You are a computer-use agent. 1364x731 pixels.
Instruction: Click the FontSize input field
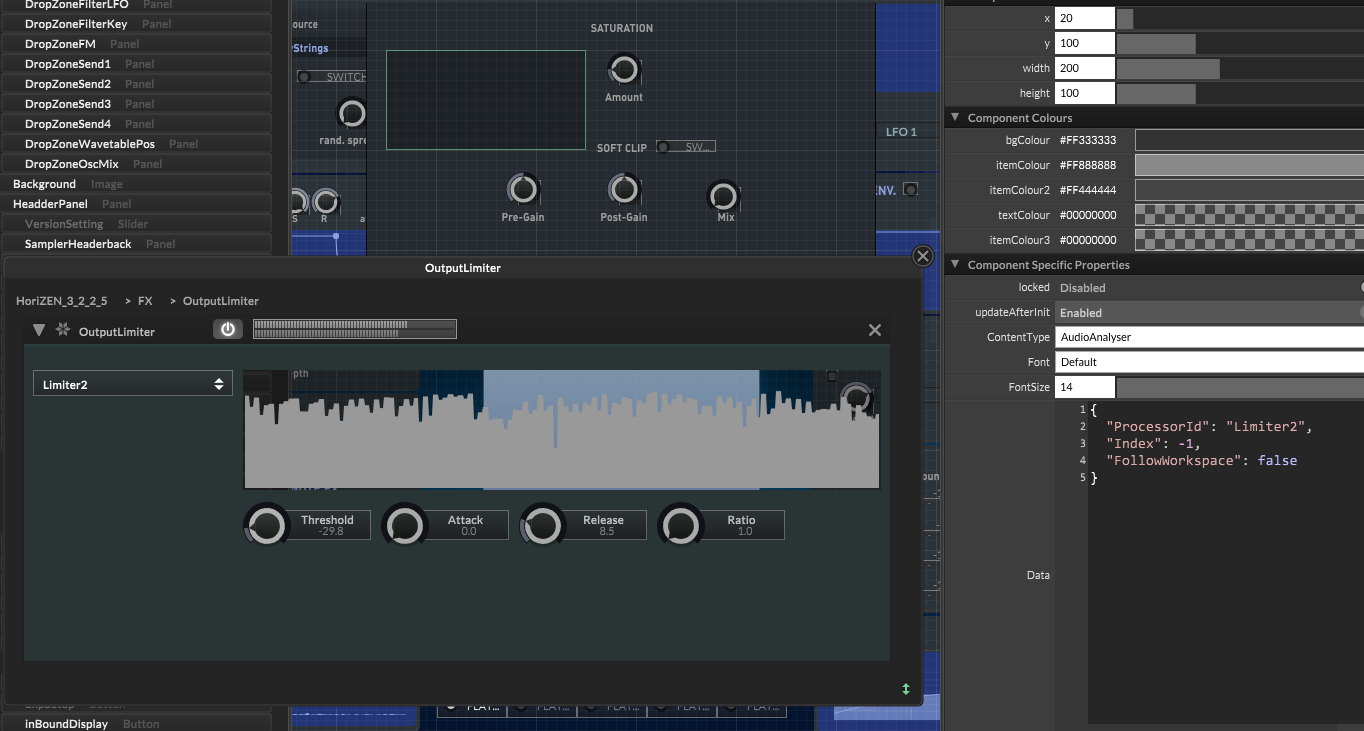pyautogui.click(x=1085, y=387)
